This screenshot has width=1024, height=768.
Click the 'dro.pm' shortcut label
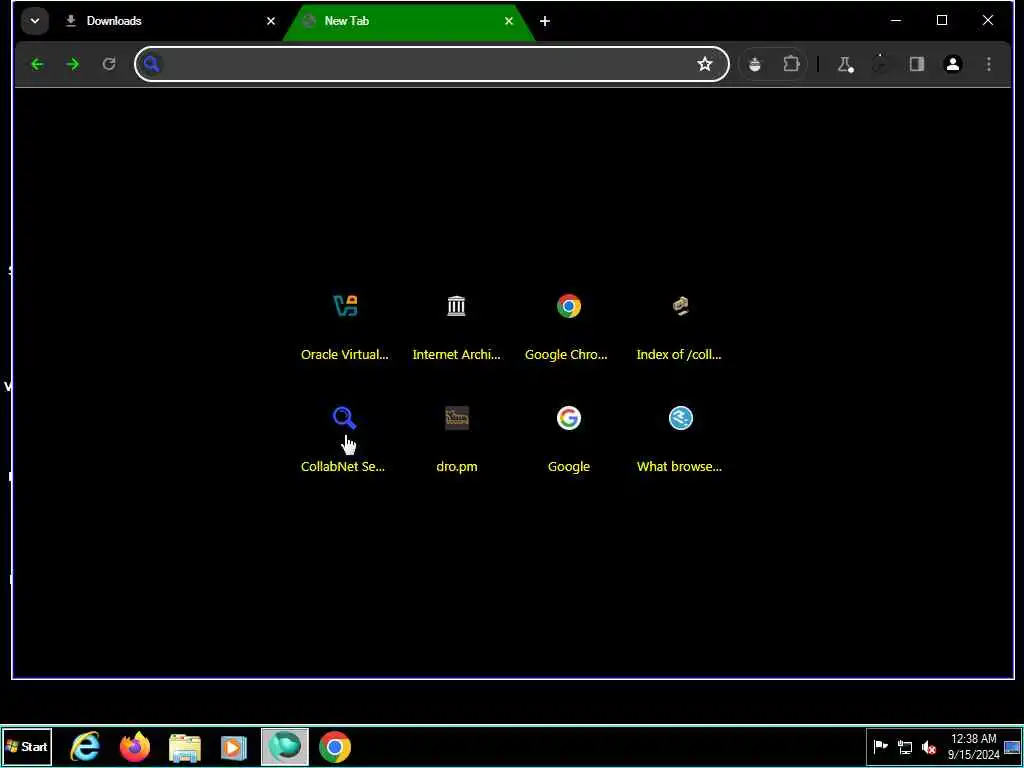pos(456,466)
